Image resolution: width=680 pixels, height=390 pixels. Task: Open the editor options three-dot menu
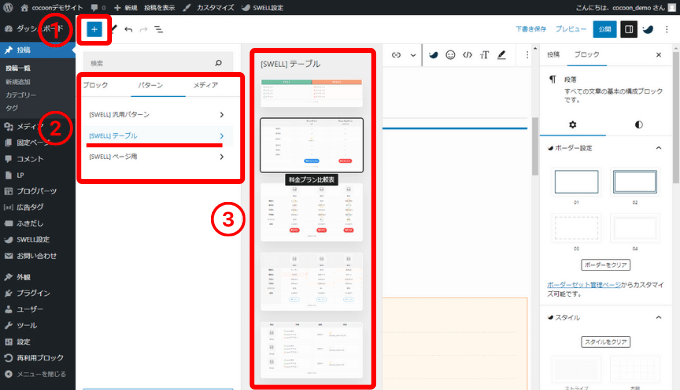667,29
